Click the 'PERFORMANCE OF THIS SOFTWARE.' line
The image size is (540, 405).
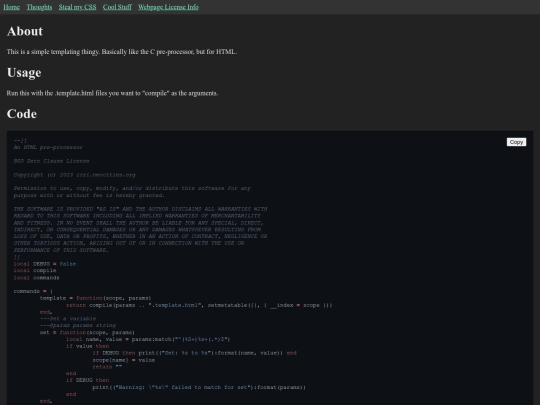(x=61, y=250)
